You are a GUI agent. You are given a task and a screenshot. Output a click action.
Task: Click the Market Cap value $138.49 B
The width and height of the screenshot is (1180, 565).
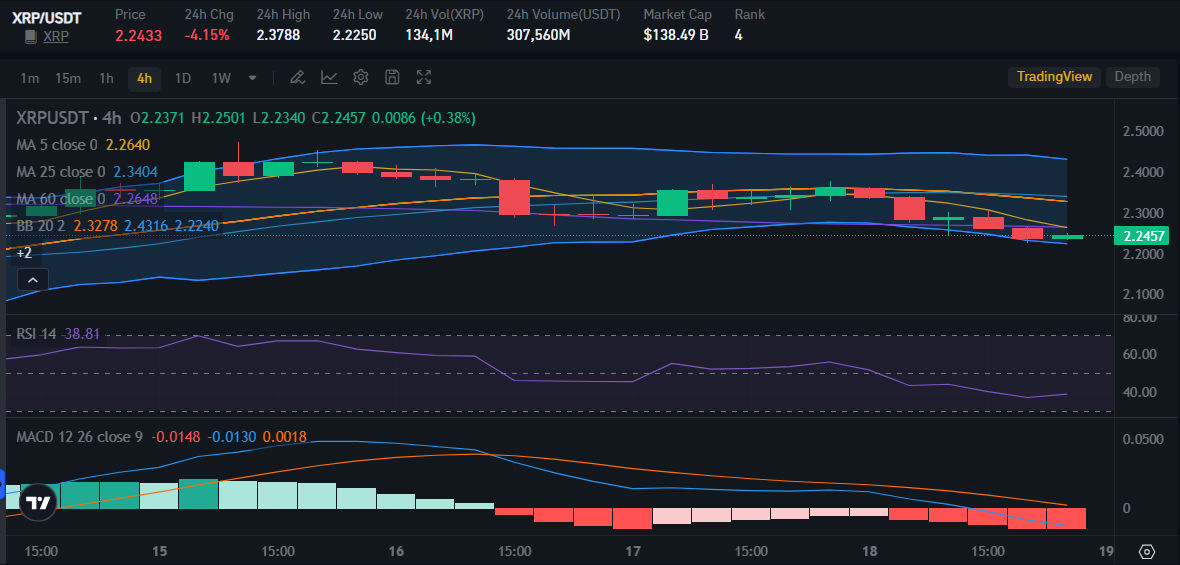click(x=676, y=35)
